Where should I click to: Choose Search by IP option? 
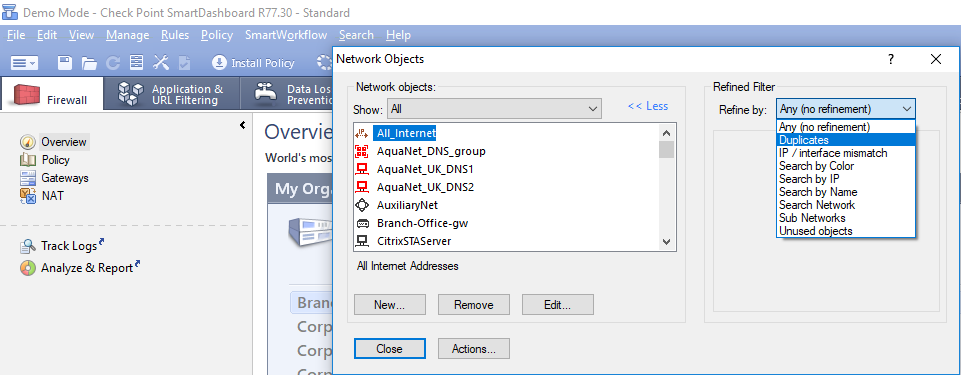click(x=846, y=179)
